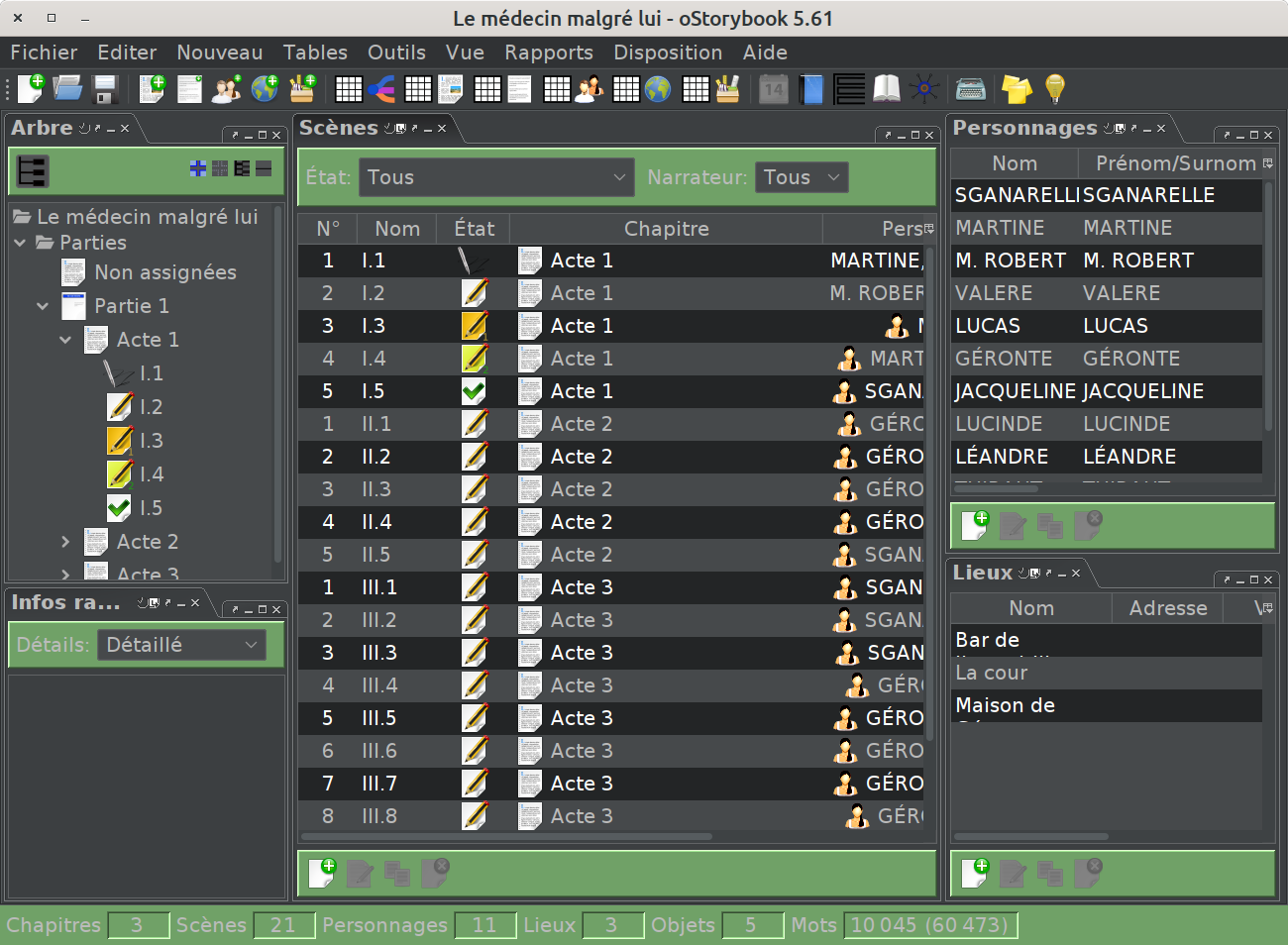Open the characters table icon
1288x945 pixels.
click(x=575, y=89)
